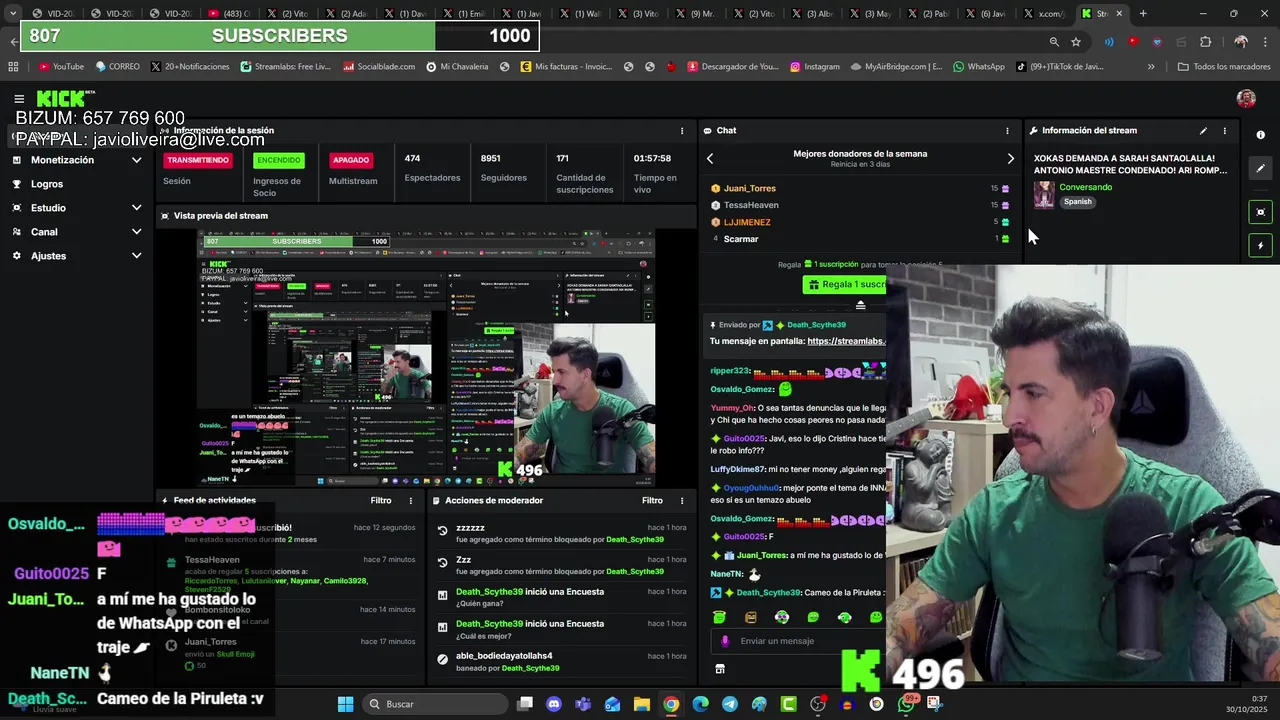Click the clip capture icon in right sidebar
The image size is (1280, 720).
[1260, 212]
